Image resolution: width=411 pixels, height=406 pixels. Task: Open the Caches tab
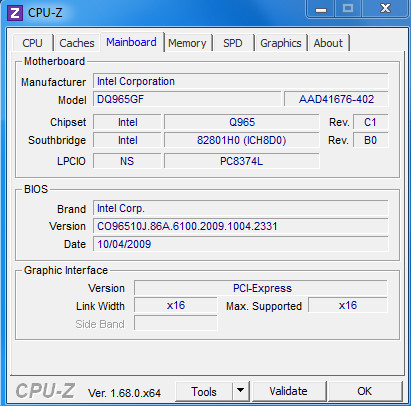[x=77, y=43]
